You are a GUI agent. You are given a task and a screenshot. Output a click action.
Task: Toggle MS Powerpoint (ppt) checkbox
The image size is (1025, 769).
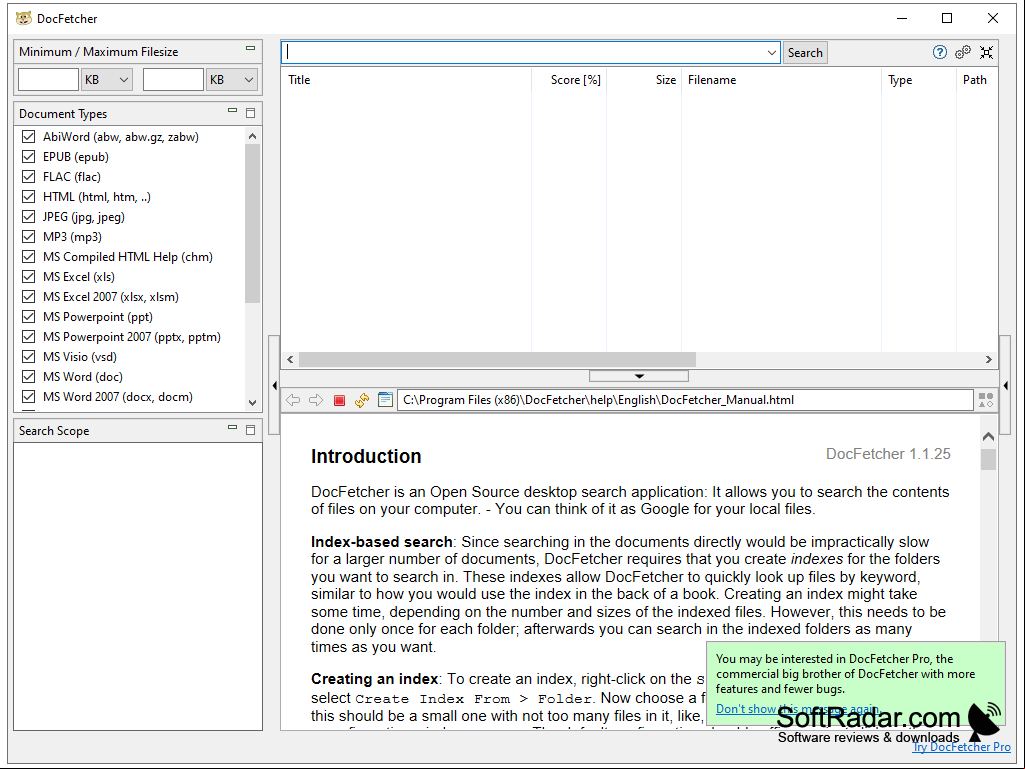pyautogui.click(x=28, y=316)
